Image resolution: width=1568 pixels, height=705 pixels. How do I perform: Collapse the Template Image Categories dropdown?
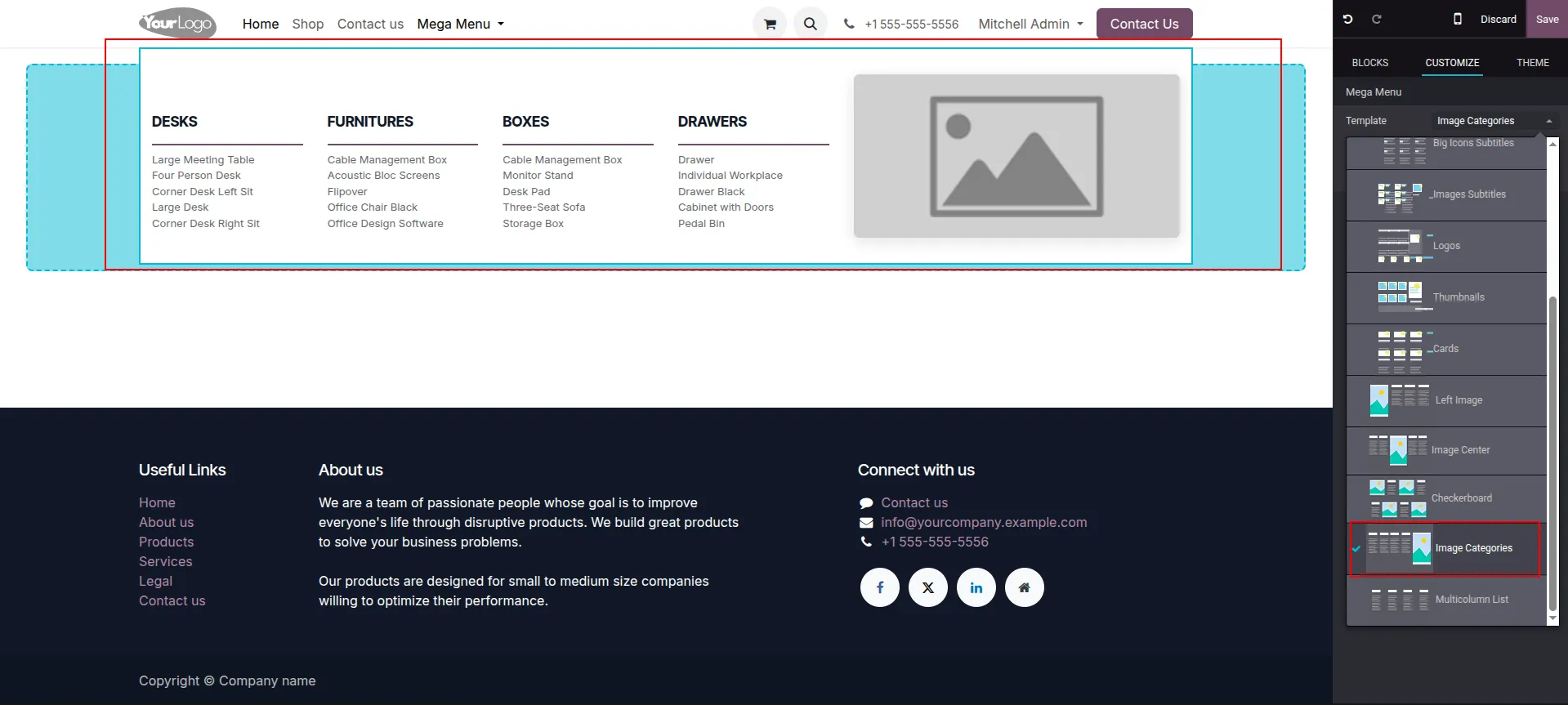pyautogui.click(x=1493, y=121)
